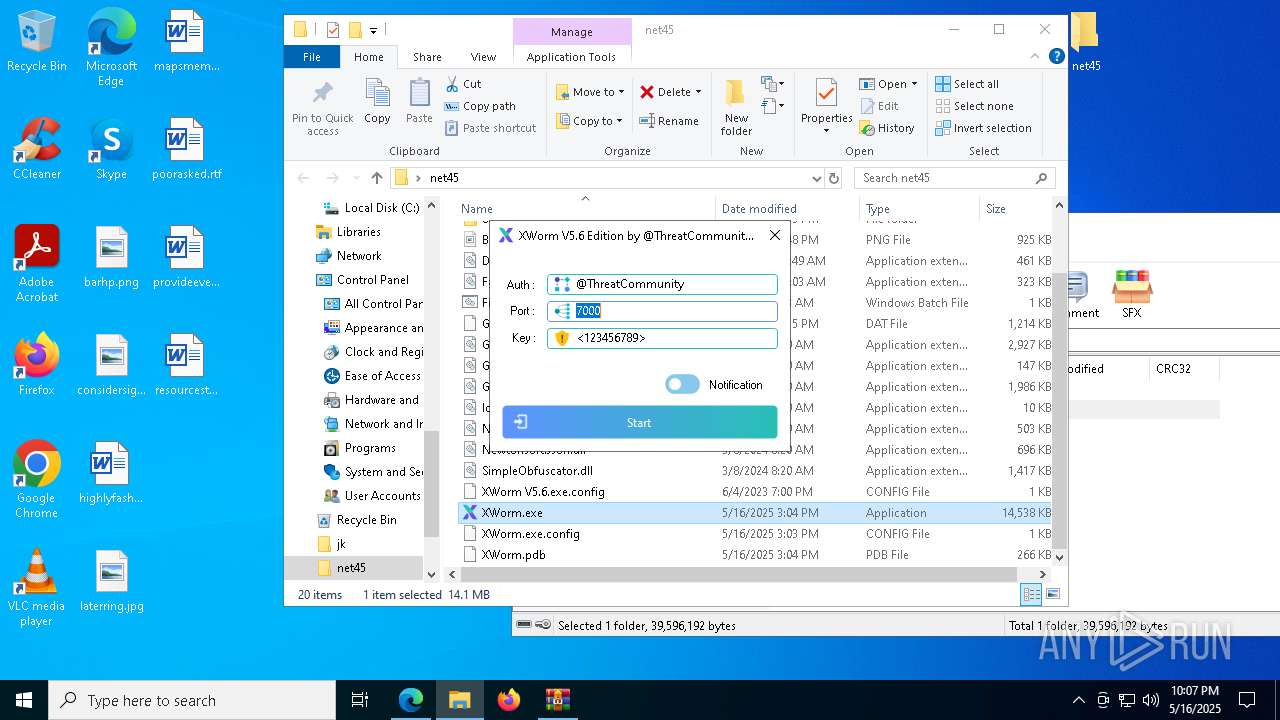This screenshot has width=1280, height=720.
Task: Click History in the Open group
Action: tap(887, 128)
